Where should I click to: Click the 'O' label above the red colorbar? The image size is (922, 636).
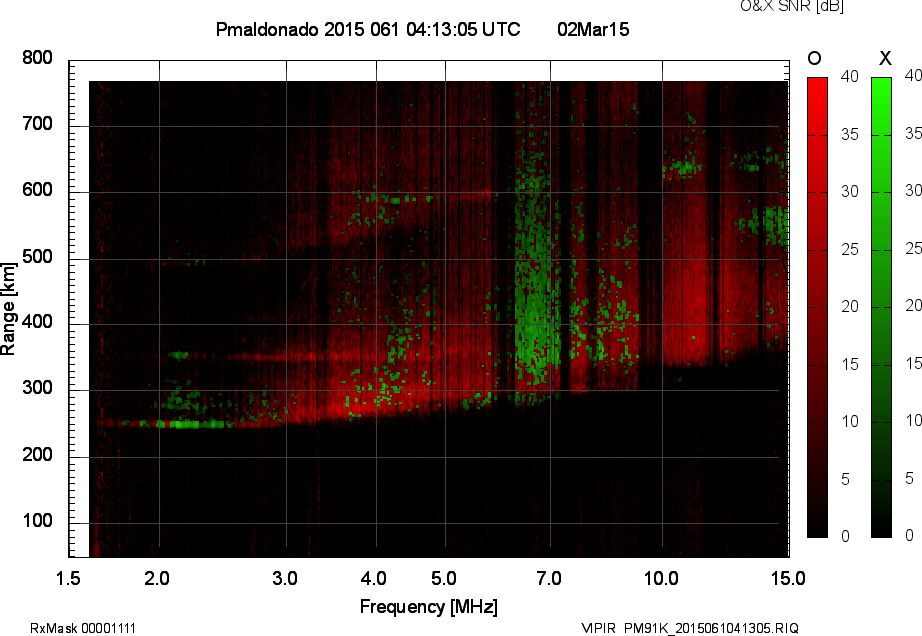[x=814, y=58]
